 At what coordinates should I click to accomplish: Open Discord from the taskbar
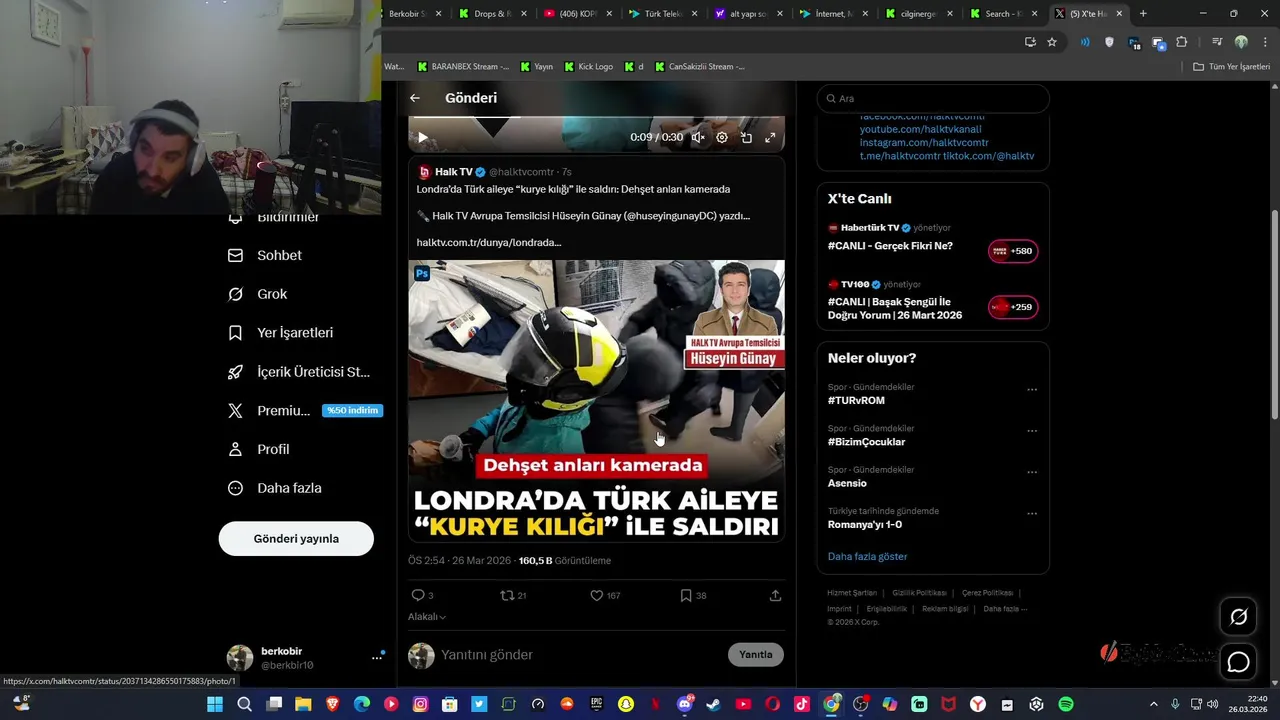[685, 704]
